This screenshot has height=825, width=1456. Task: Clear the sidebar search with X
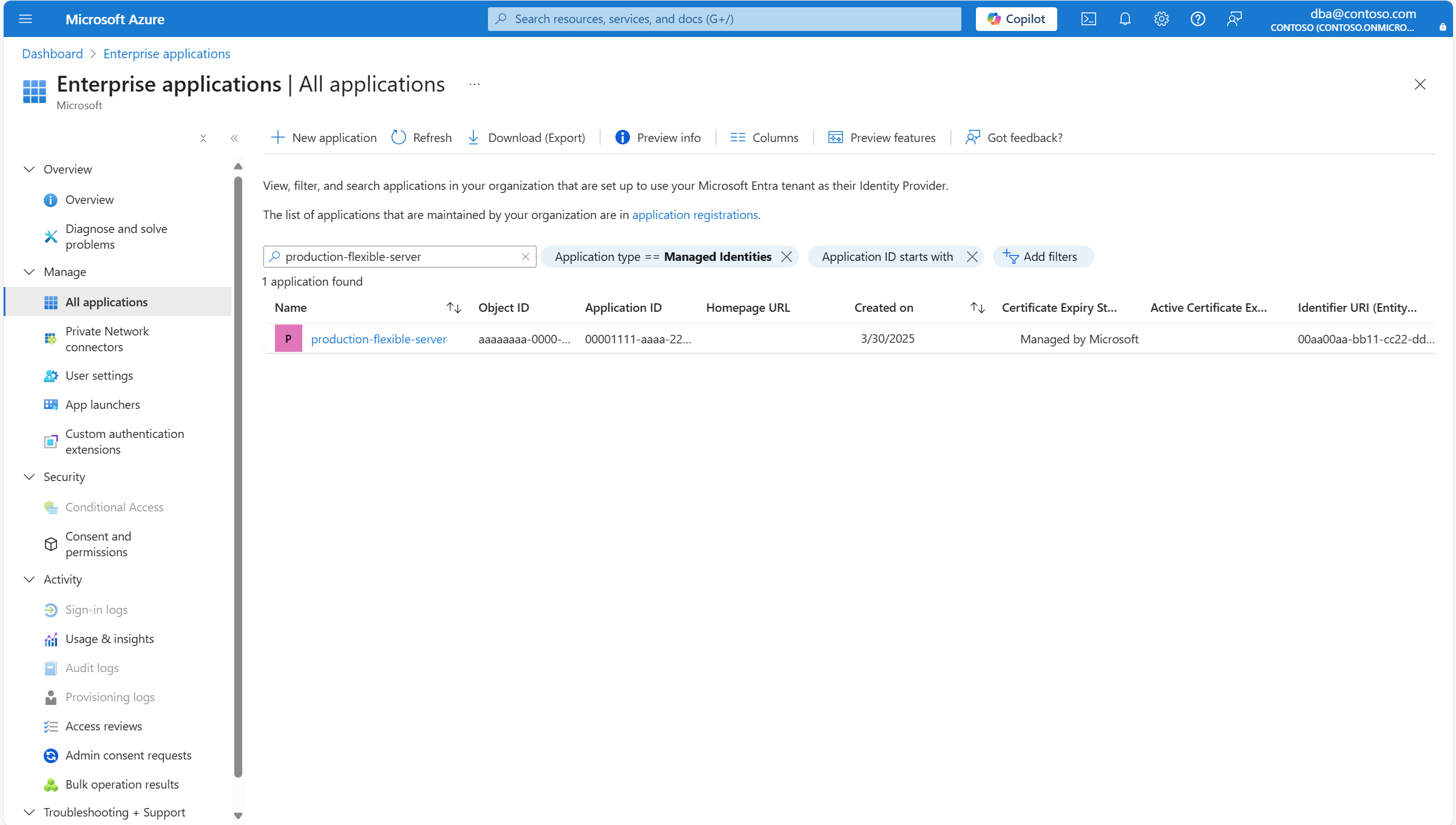pos(203,138)
